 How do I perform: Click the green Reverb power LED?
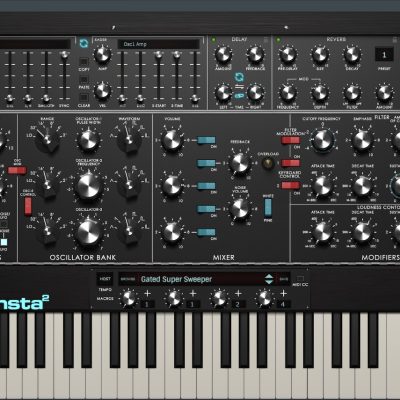[278, 40]
